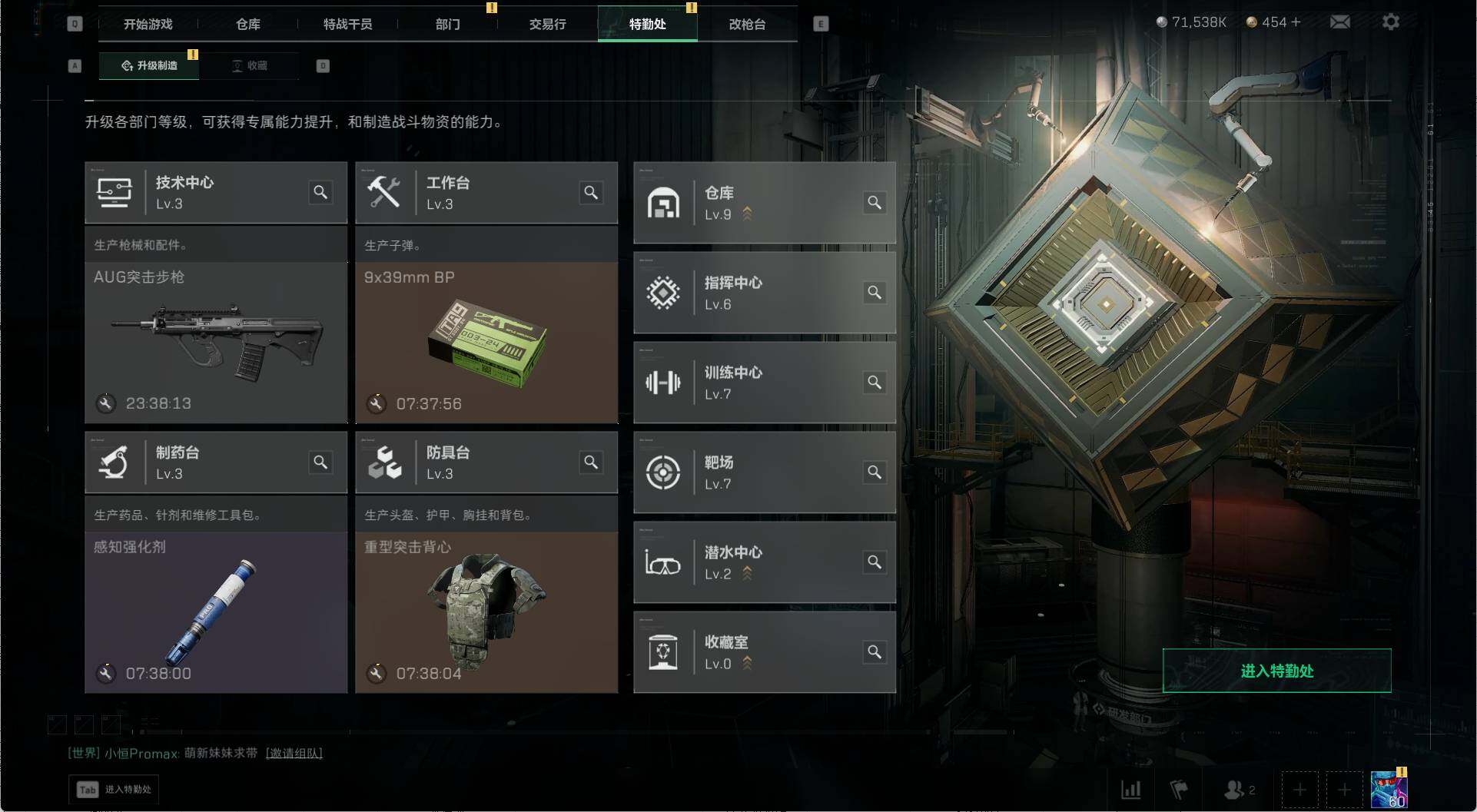1477x812 pixels.
Task: Click the flag icon in bottom bar
Action: coord(1178,789)
